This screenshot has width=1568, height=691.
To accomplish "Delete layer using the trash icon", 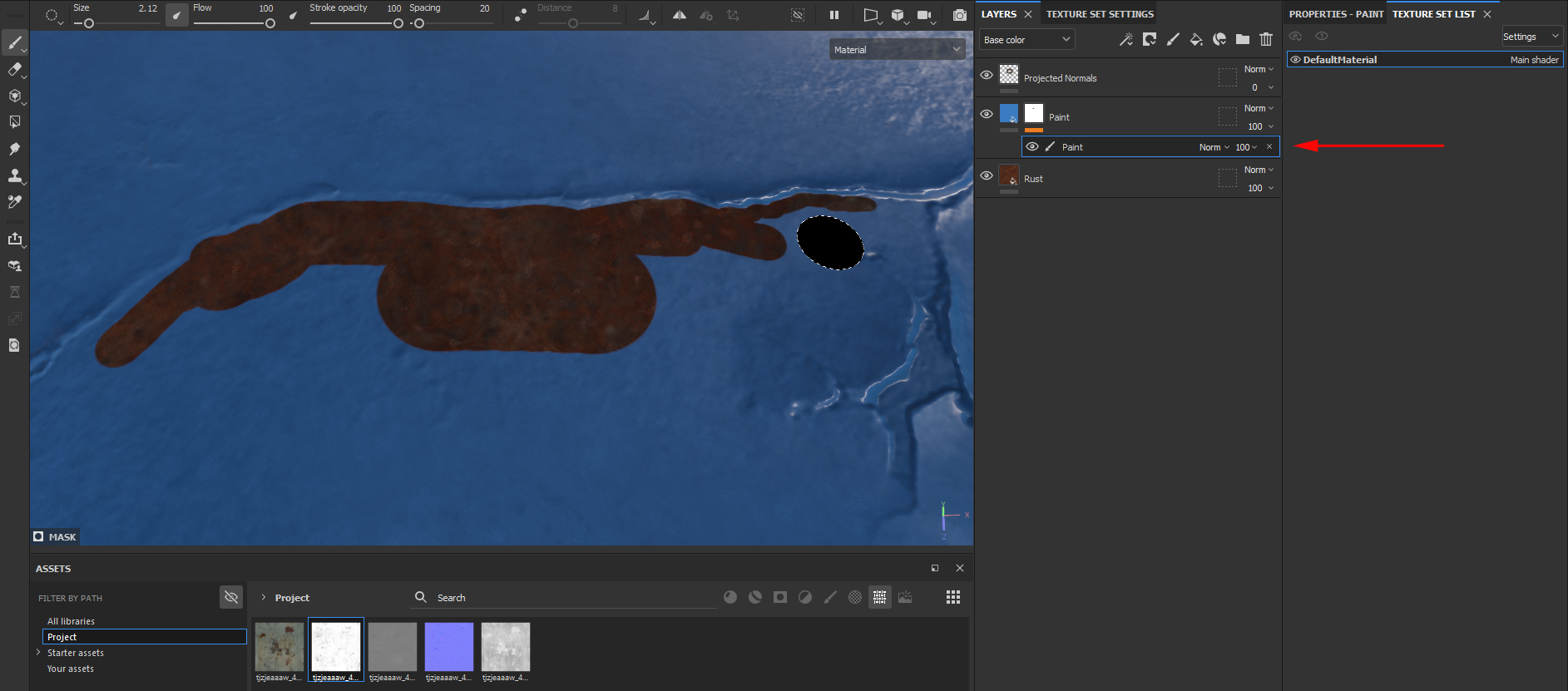I will click(x=1265, y=39).
